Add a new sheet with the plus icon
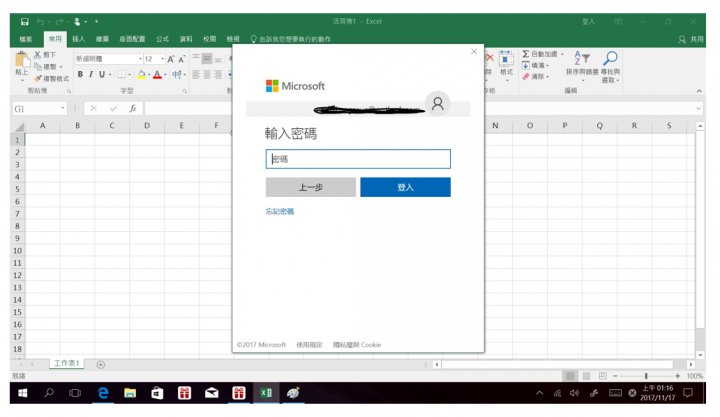The image size is (720, 417). pyautogui.click(x=101, y=365)
